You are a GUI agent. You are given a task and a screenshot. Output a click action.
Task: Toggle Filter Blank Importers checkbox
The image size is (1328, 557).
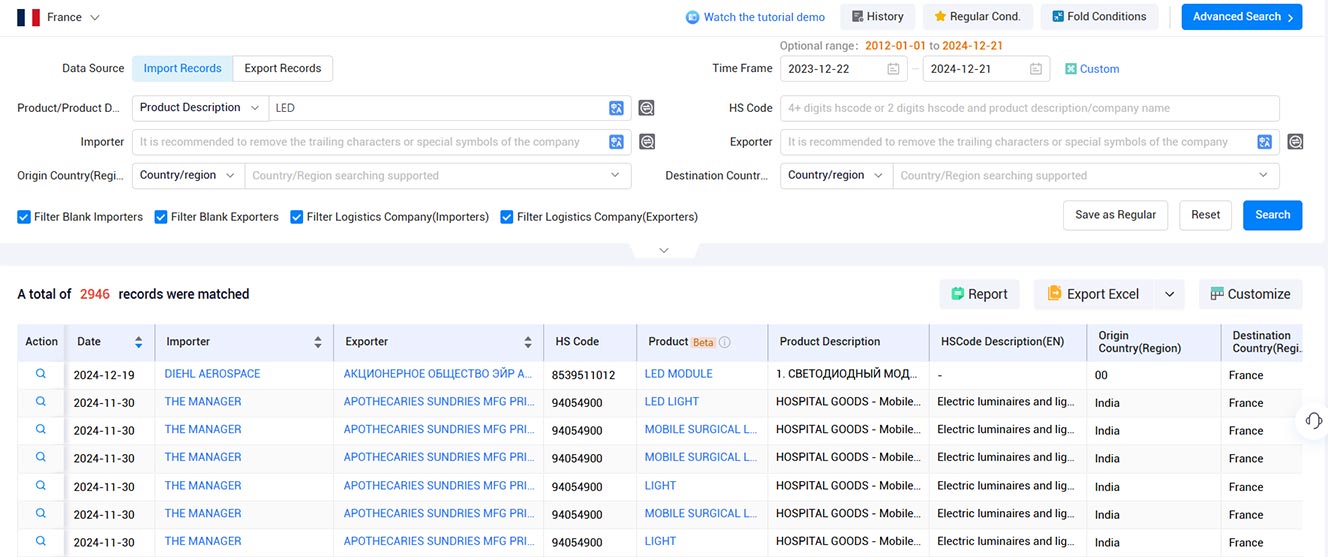tap(24, 217)
